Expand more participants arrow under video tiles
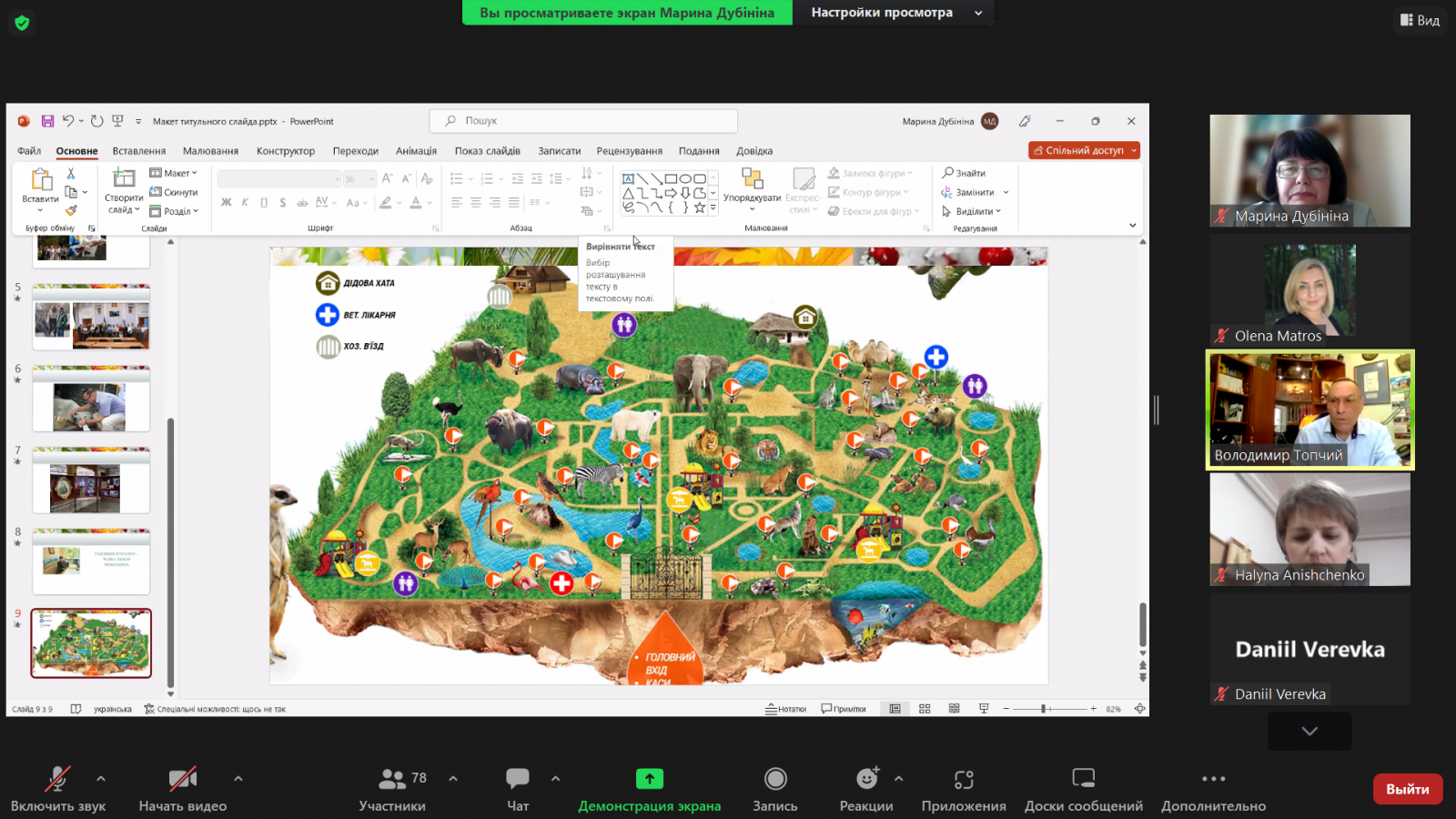This screenshot has height=819, width=1456. pos(1309,731)
